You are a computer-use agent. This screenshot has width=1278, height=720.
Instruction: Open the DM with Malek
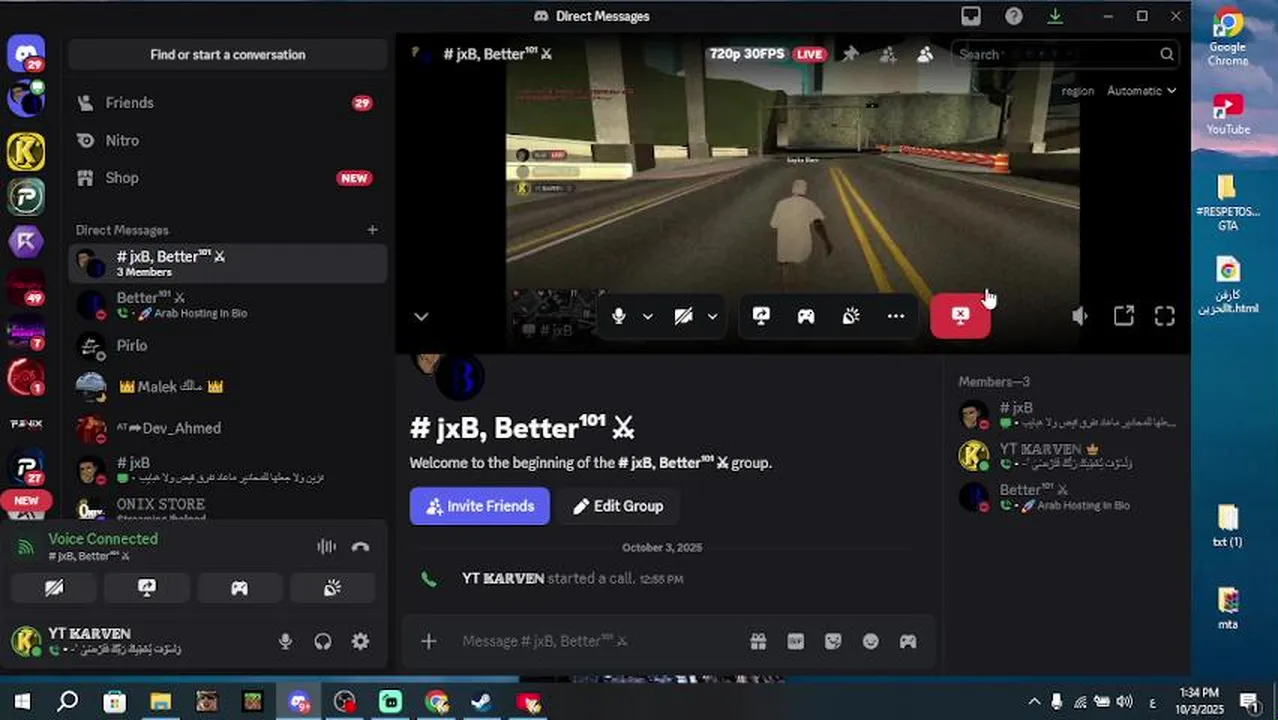pyautogui.click(x=227, y=386)
